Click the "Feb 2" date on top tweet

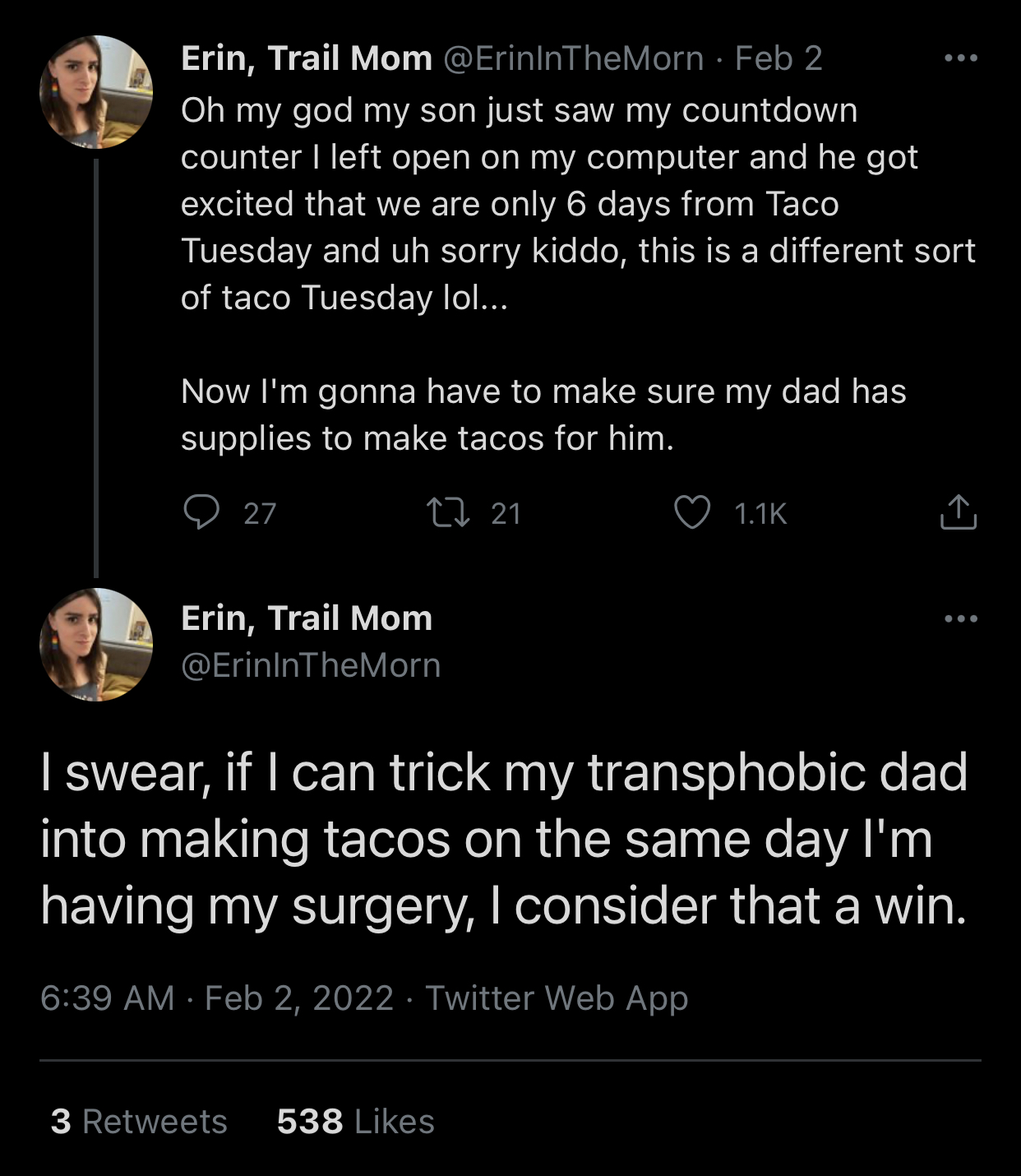(x=778, y=58)
